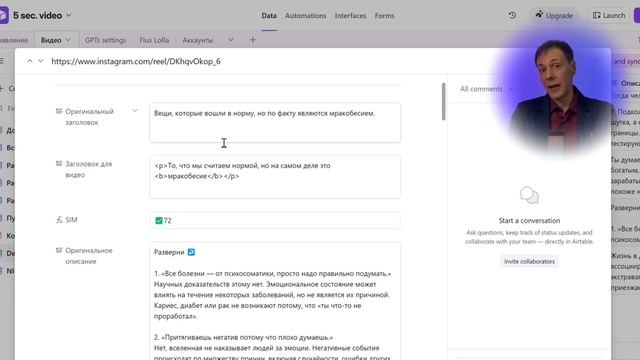The height and width of the screenshot is (360, 640).
Task: Open the Видео table tab dropdown arrow
Action: point(68,40)
